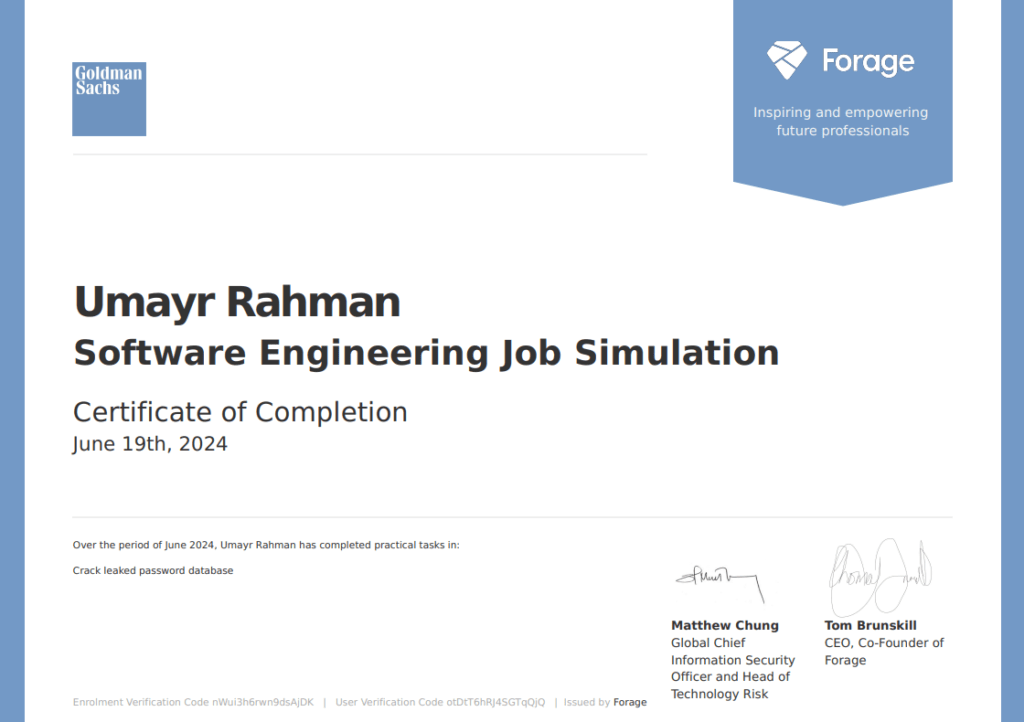Click Matthew Chung's handwritten signature

pyautogui.click(x=718, y=578)
